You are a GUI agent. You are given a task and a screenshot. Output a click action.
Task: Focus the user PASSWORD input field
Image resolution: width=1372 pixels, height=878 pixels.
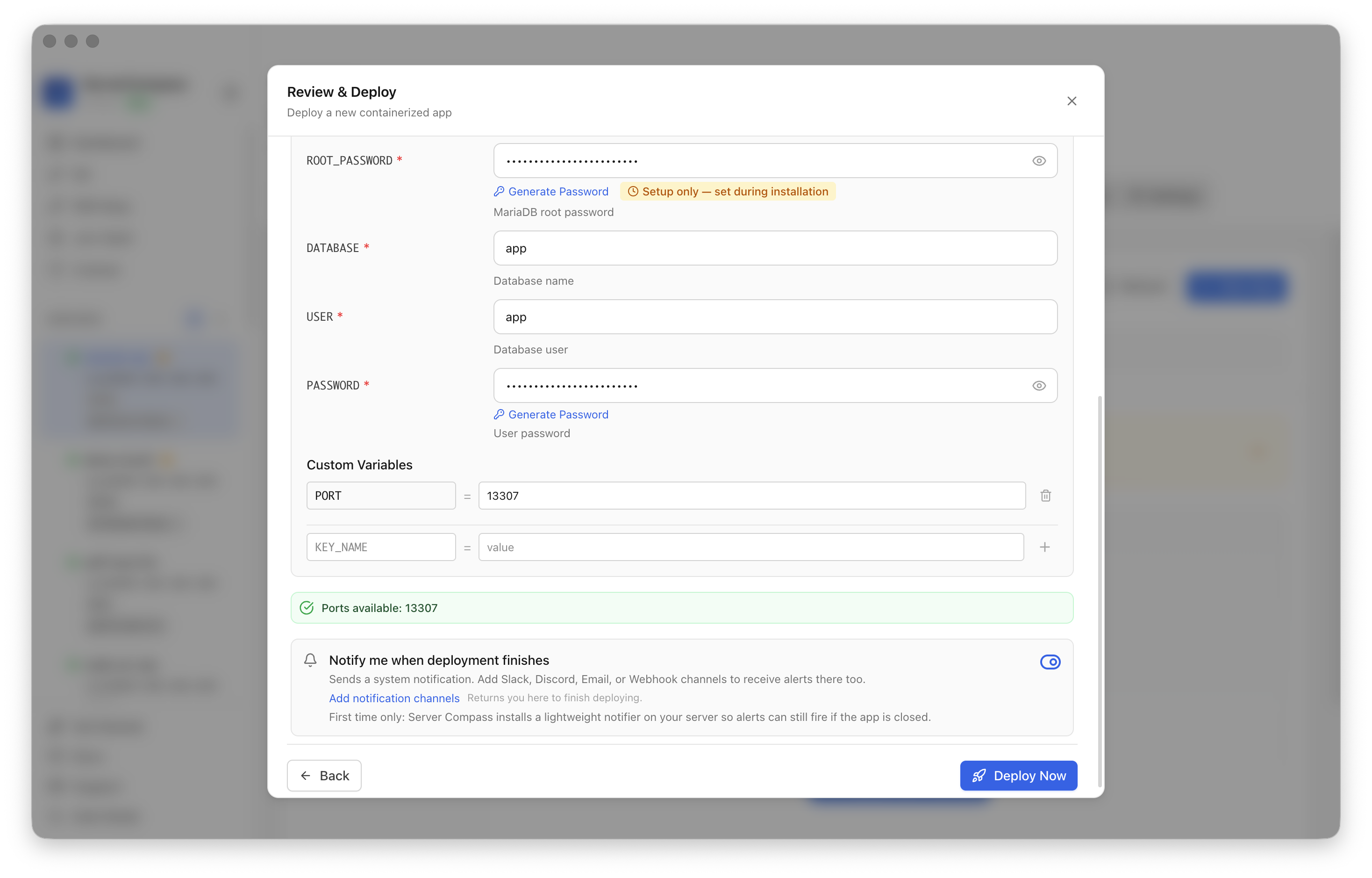[x=775, y=386]
